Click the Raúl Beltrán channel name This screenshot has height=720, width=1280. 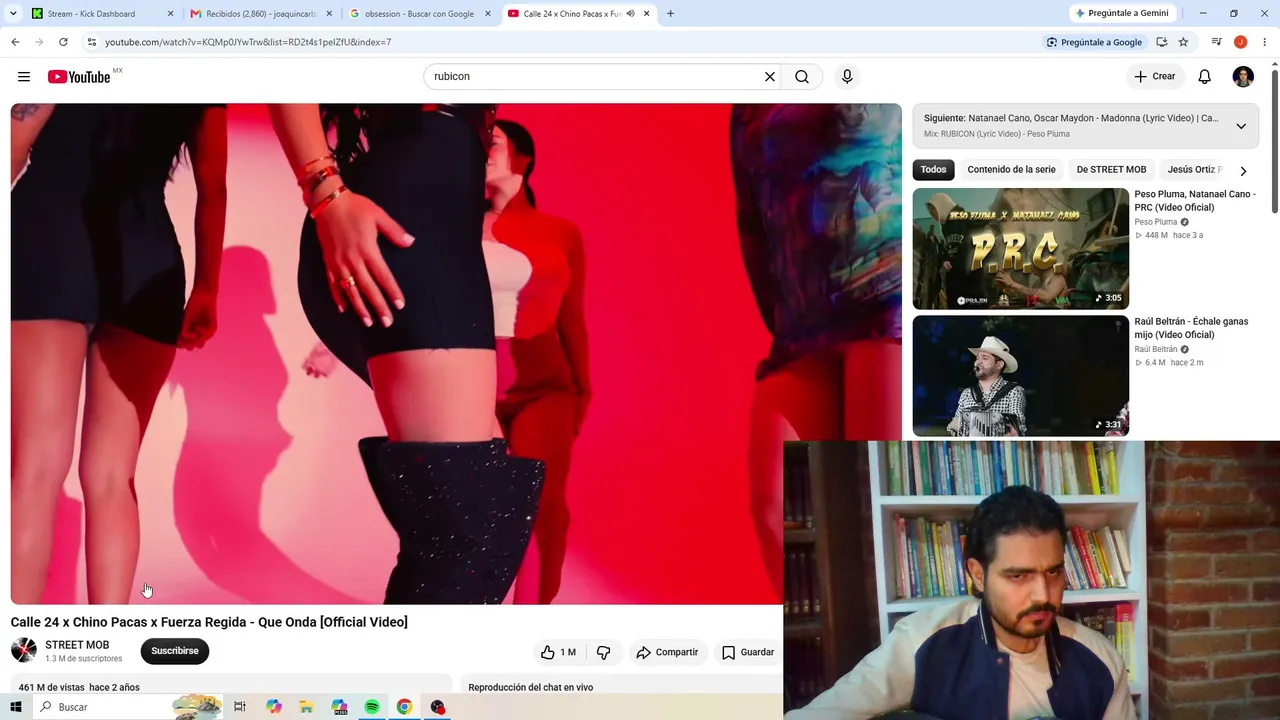pyautogui.click(x=1156, y=349)
